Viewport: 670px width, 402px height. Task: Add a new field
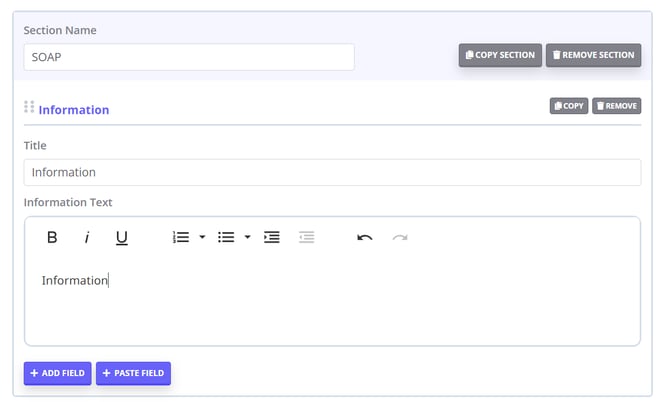(x=57, y=373)
